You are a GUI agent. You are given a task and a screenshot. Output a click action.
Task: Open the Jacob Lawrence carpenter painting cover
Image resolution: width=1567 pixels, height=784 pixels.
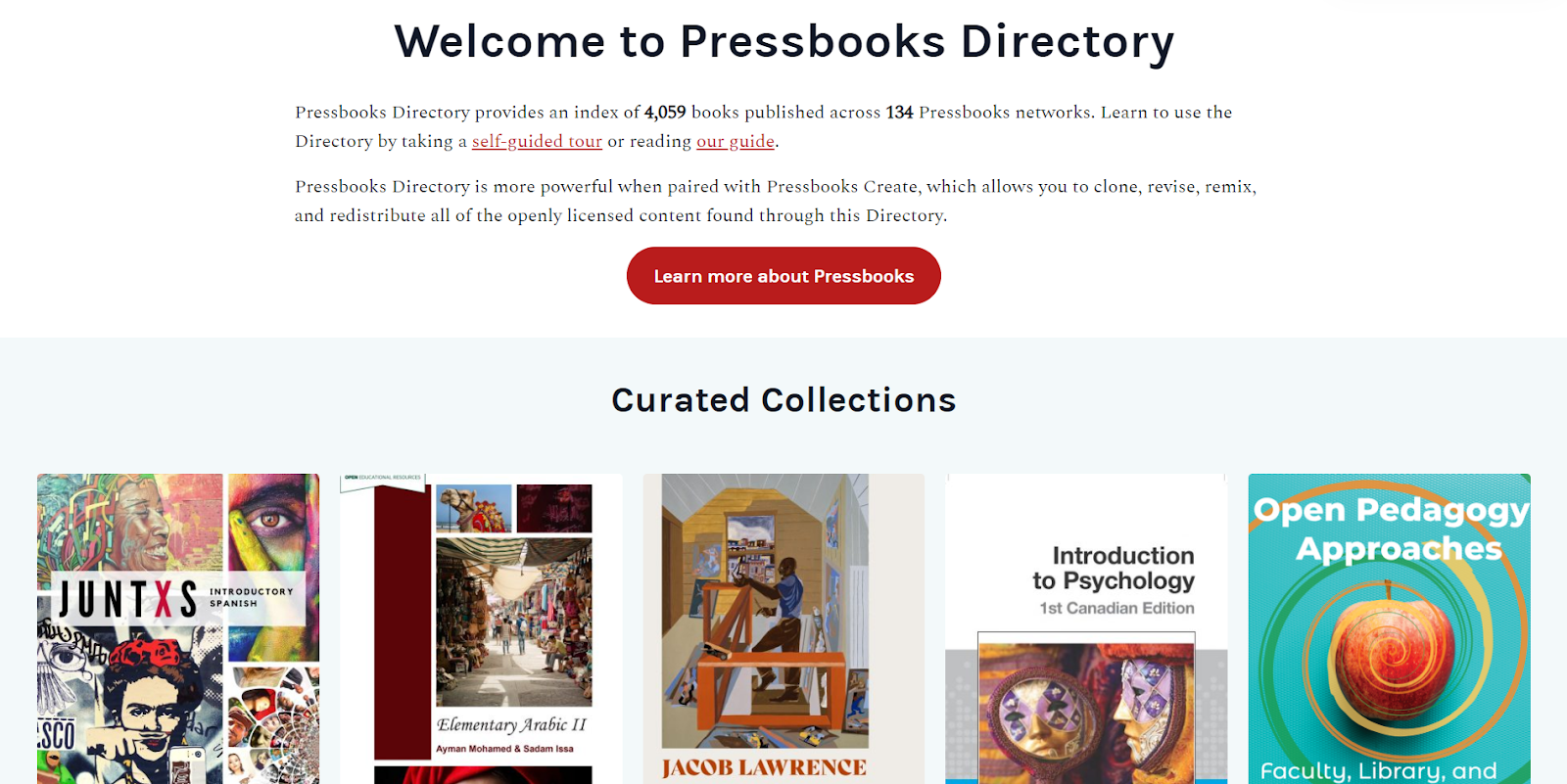click(x=765, y=611)
